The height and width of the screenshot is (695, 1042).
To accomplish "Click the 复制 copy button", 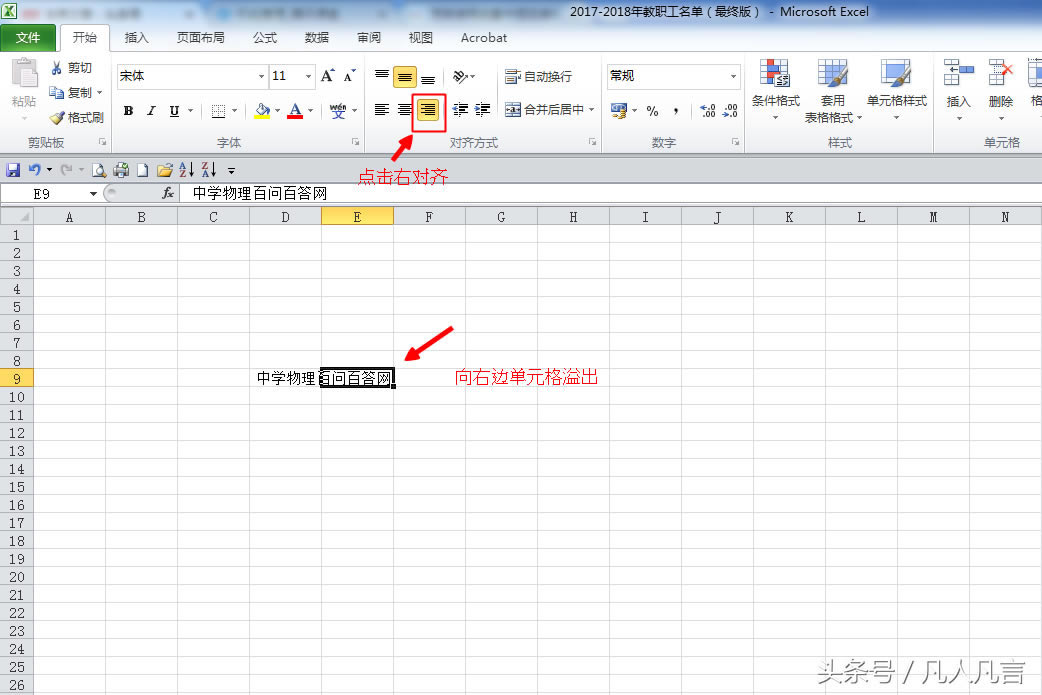I will click(77, 92).
